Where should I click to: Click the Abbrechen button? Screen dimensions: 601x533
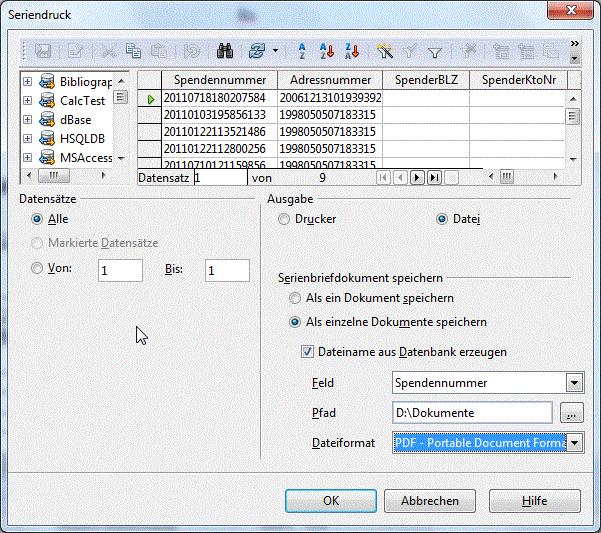click(430, 501)
